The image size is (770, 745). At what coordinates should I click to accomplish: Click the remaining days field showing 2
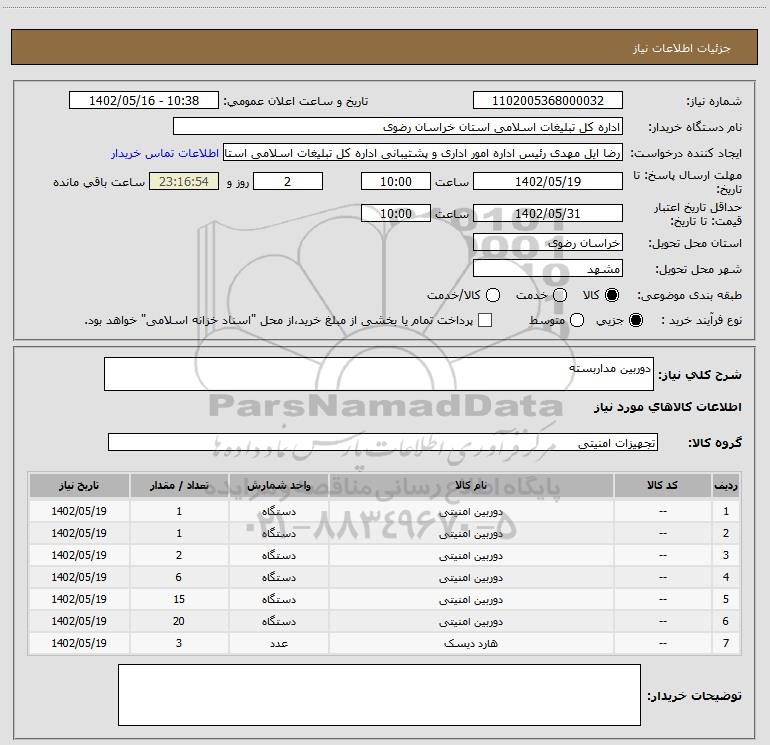pyautogui.click(x=288, y=182)
